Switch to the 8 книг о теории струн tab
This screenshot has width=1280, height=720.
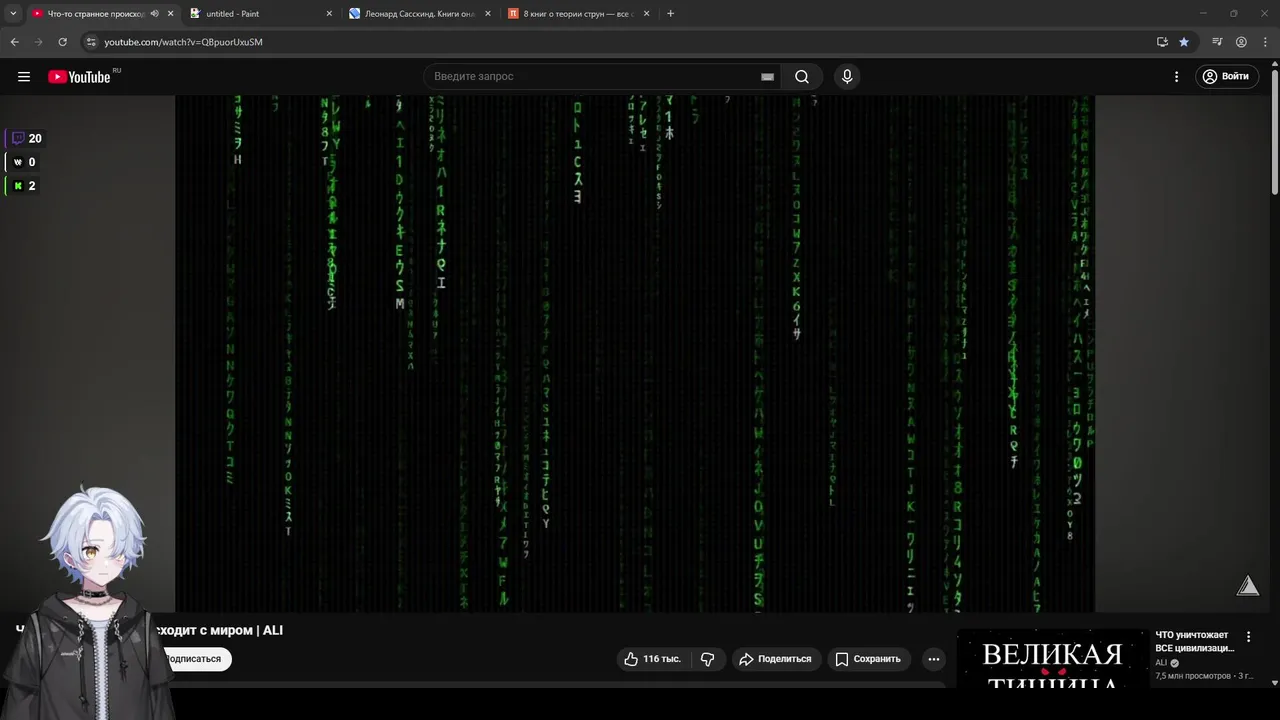578,14
